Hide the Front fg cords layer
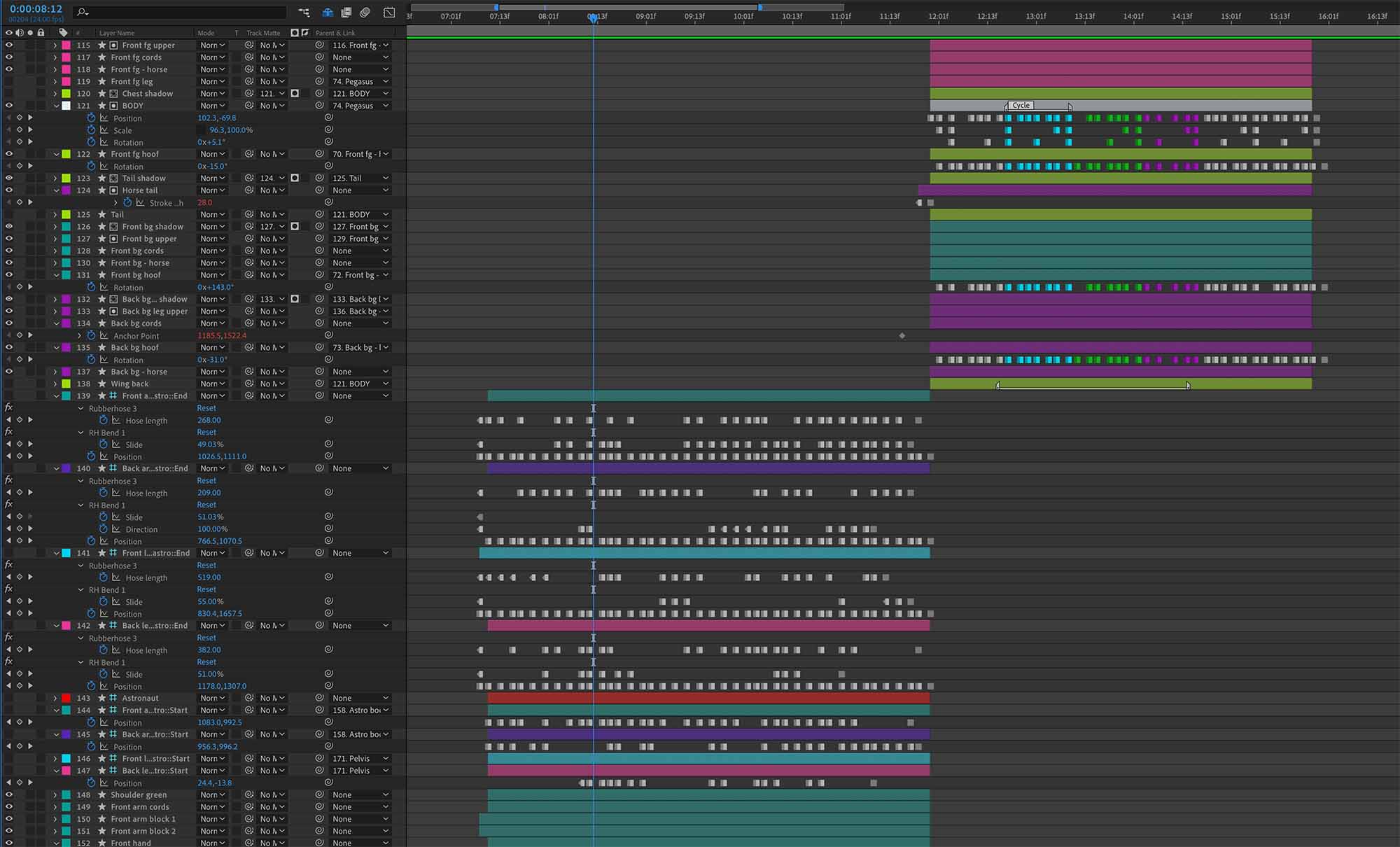 [9, 57]
